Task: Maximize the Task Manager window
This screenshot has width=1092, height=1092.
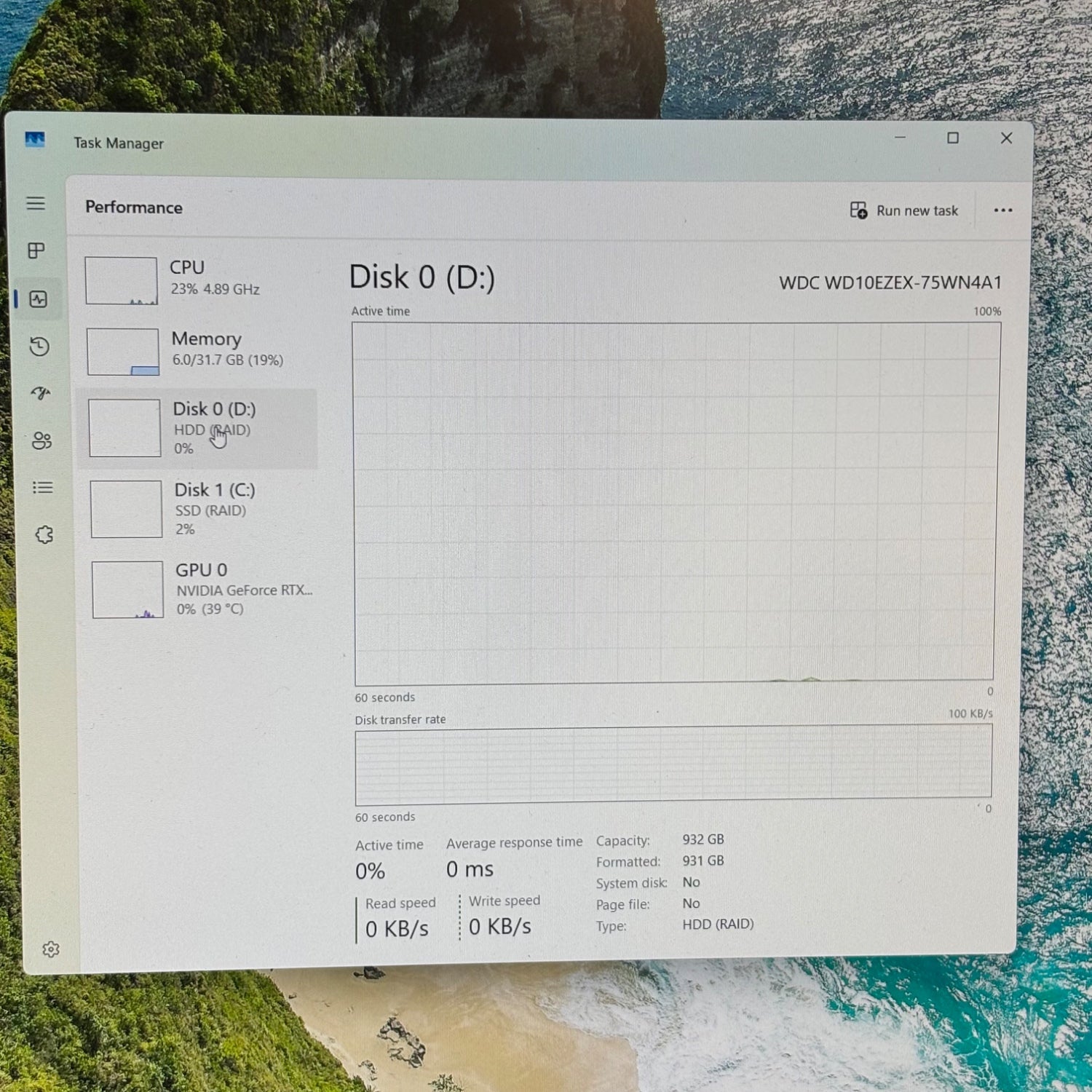Action: [x=953, y=138]
